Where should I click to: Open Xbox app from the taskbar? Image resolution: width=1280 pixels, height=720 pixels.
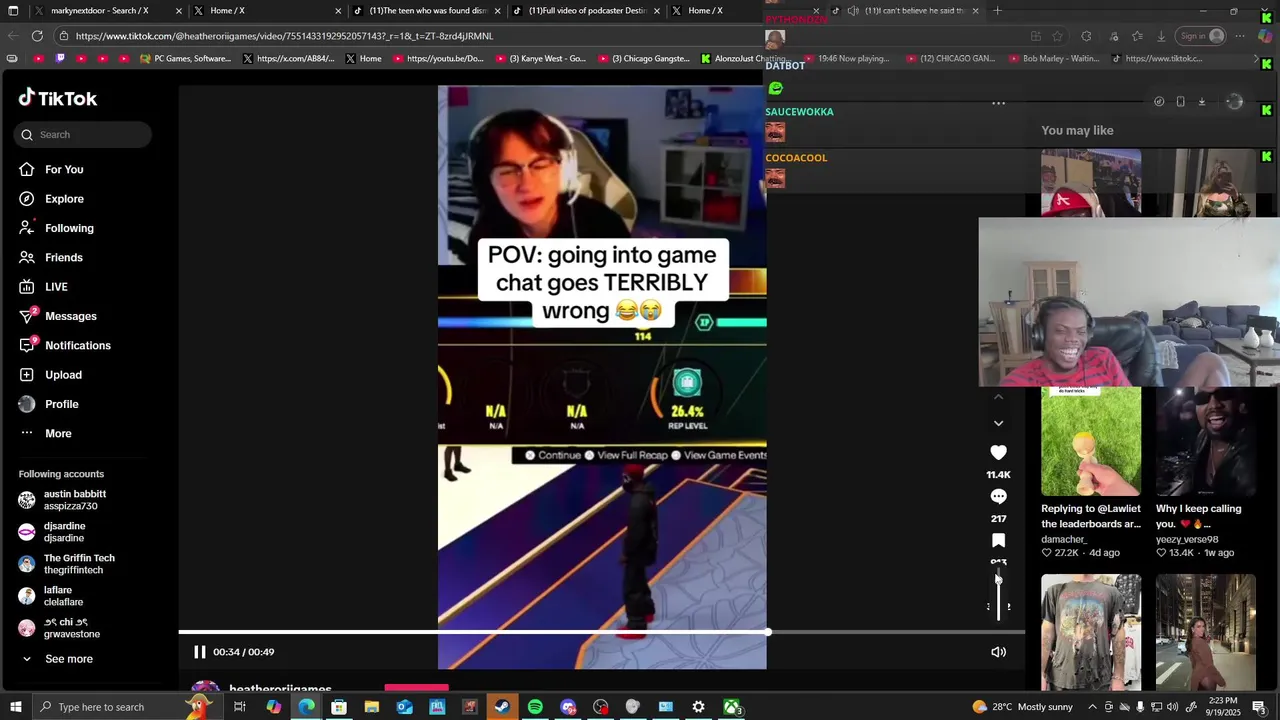(x=732, y=707)
